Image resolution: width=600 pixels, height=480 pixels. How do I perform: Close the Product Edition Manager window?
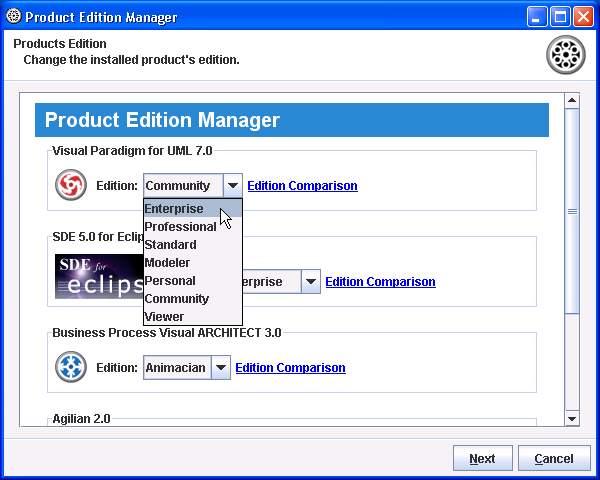[584, 17]
